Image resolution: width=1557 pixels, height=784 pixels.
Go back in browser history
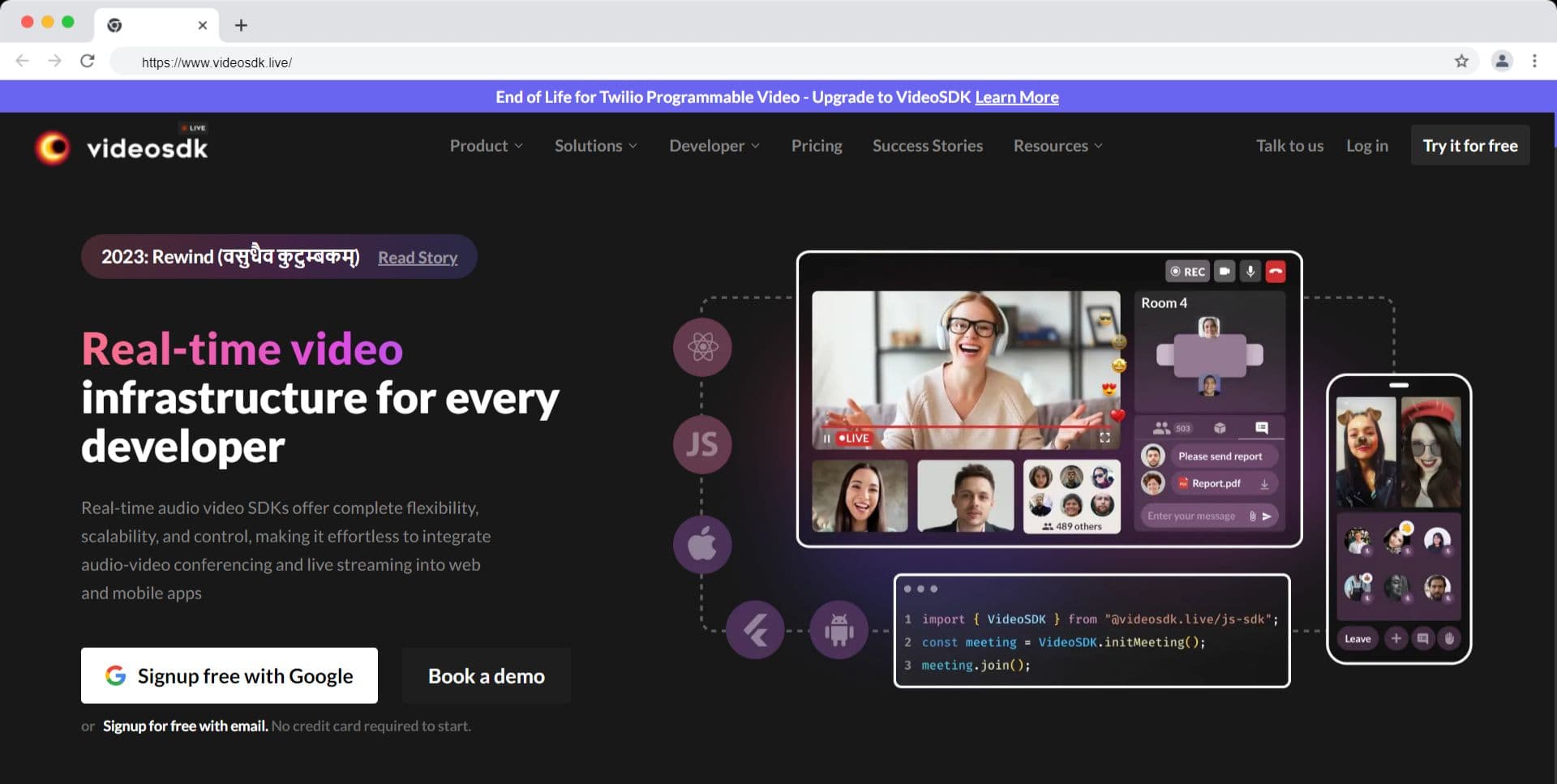(x=23, y=62)
